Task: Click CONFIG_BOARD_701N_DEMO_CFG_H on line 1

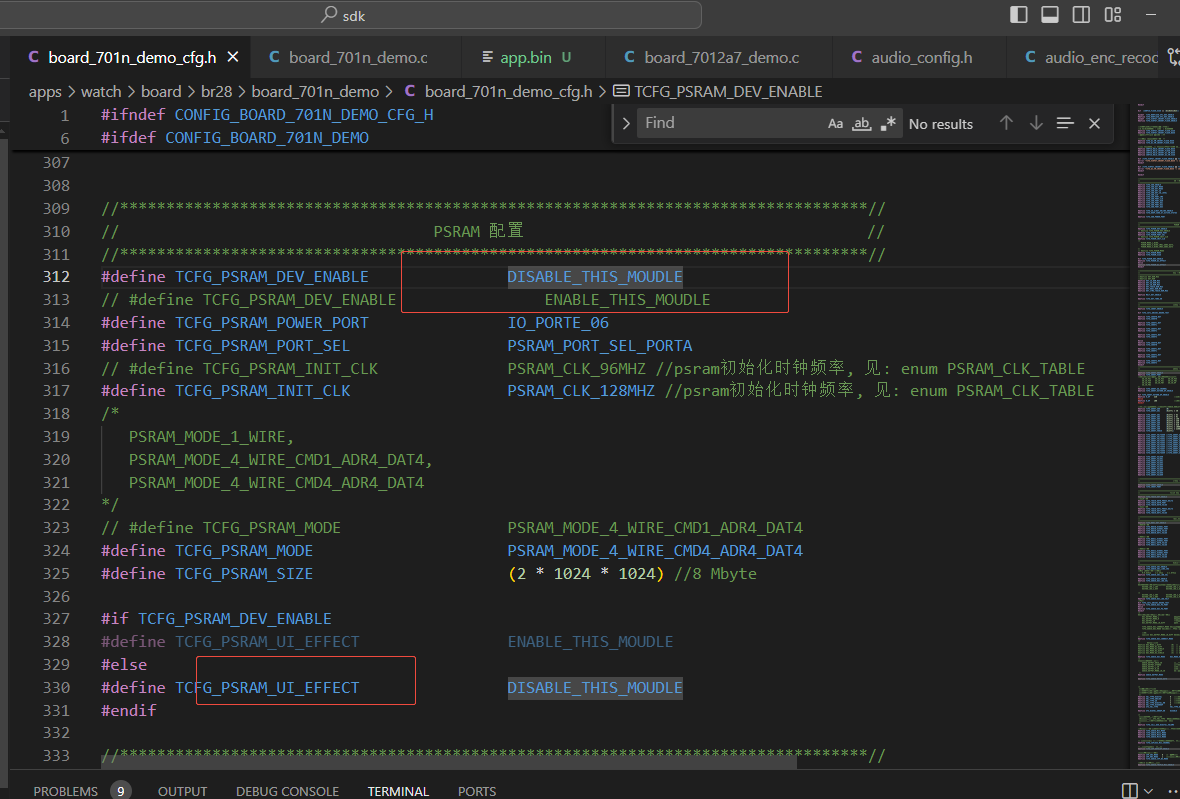Action: click(x=304, y=115)
